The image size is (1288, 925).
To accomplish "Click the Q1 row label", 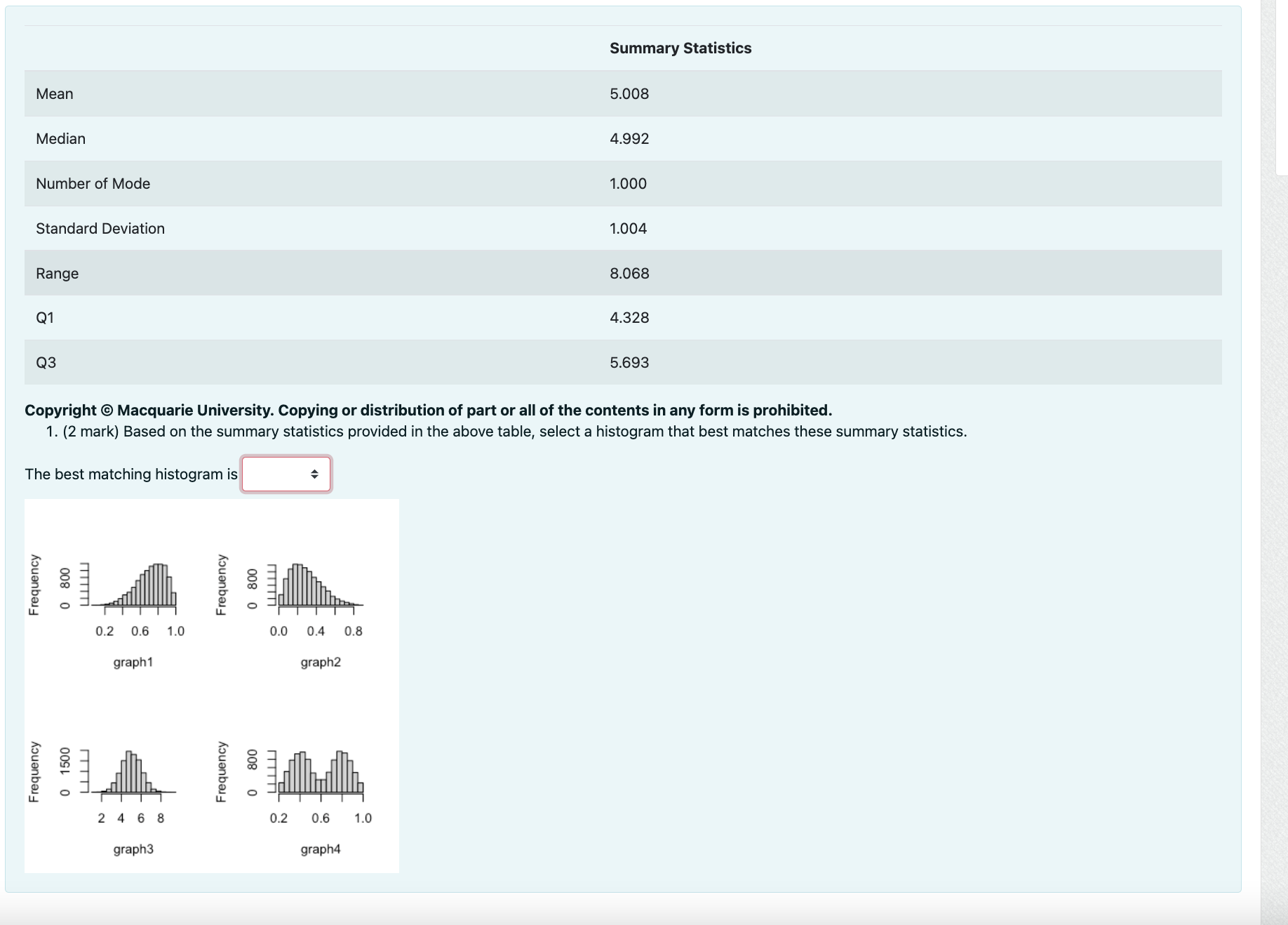I will click(x=45, y=318).
